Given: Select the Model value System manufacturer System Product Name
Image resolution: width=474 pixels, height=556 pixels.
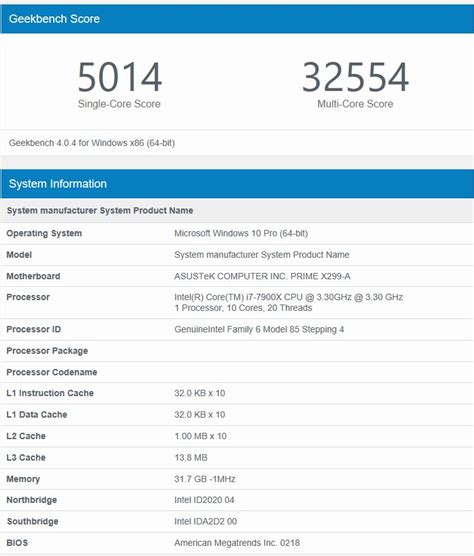Looking at the screenshot, I should [x=262, y=255].
